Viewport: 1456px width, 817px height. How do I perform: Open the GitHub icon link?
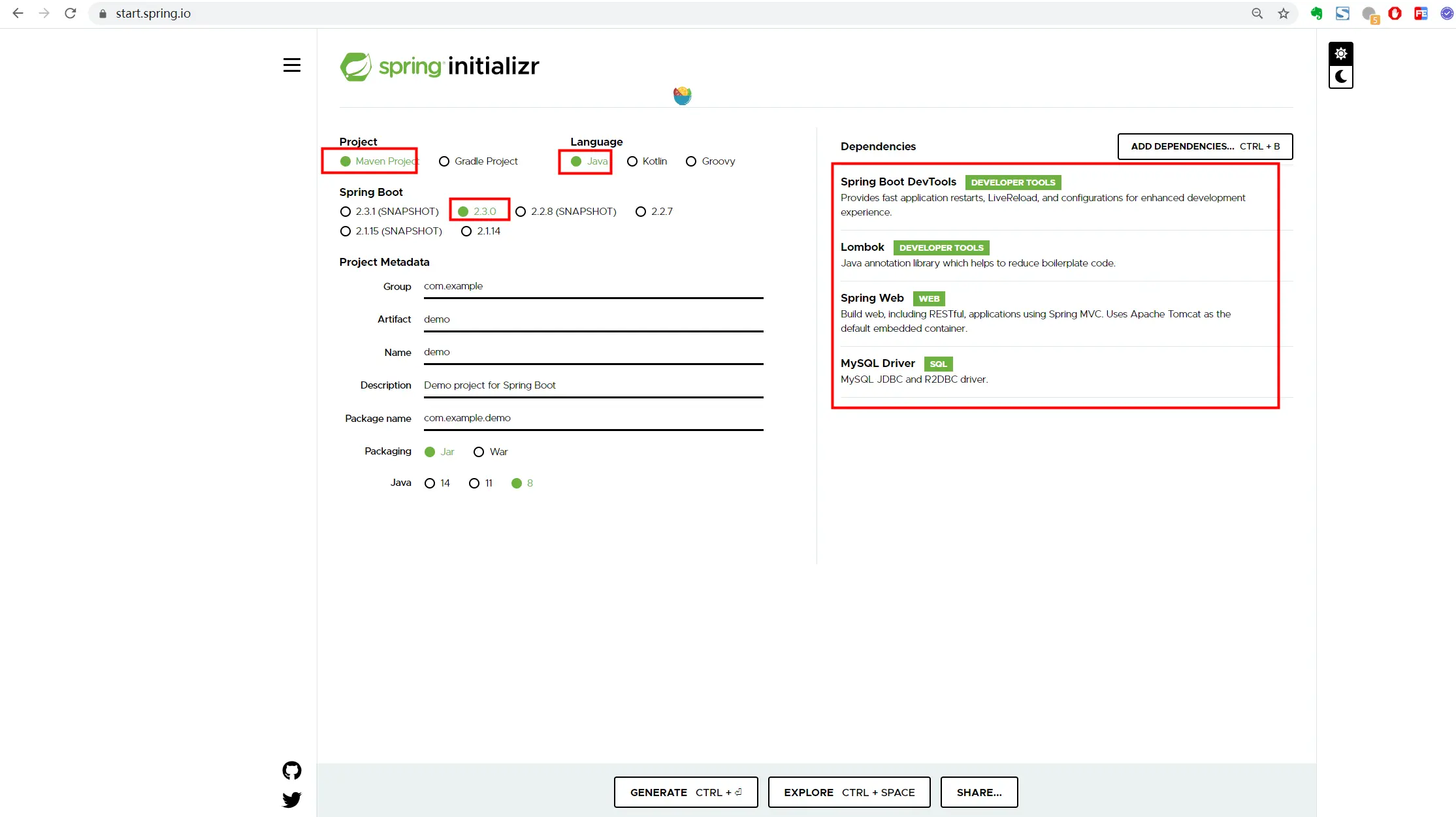pos(292,771)
